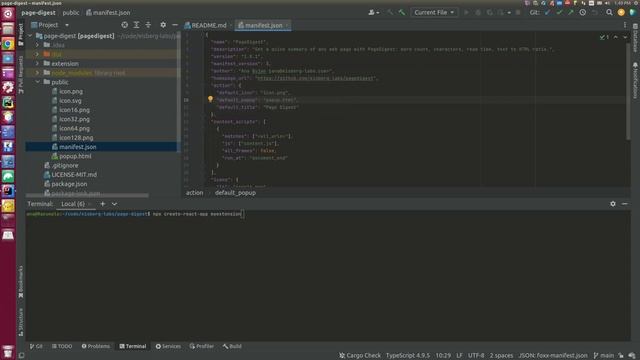Viewport: 640px width, 360px height.
Task: Click TypeScript 4.9.5 status widget
Action: click(x=408, y=356)
